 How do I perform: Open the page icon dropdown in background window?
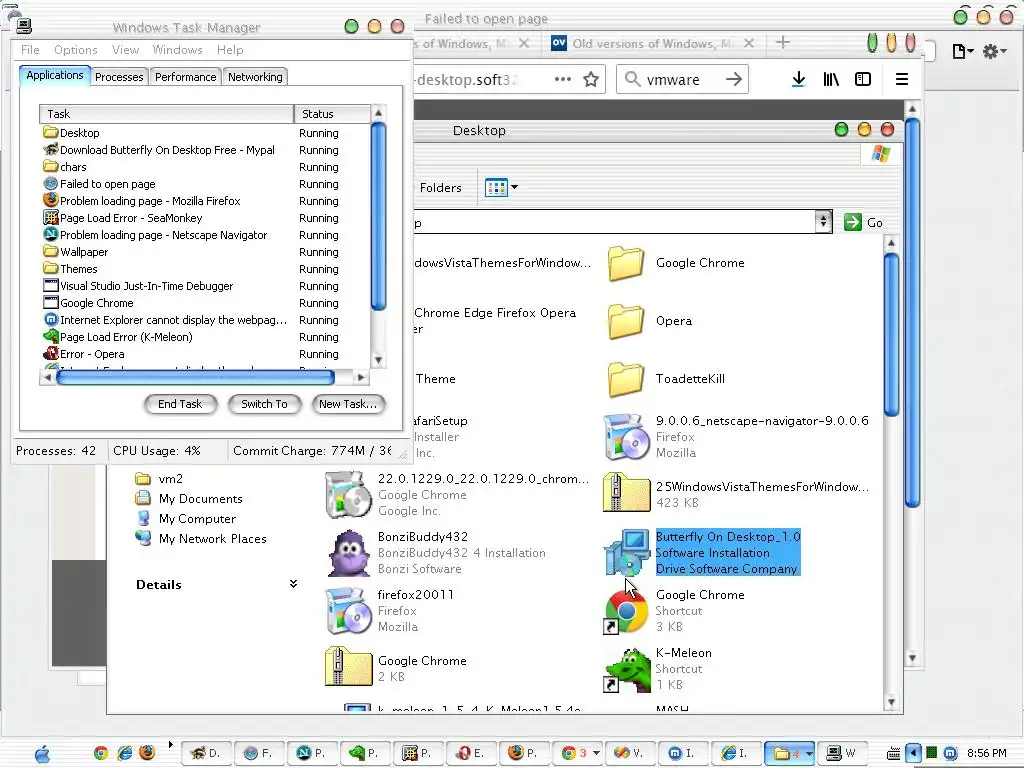click(x=963, y=51)
